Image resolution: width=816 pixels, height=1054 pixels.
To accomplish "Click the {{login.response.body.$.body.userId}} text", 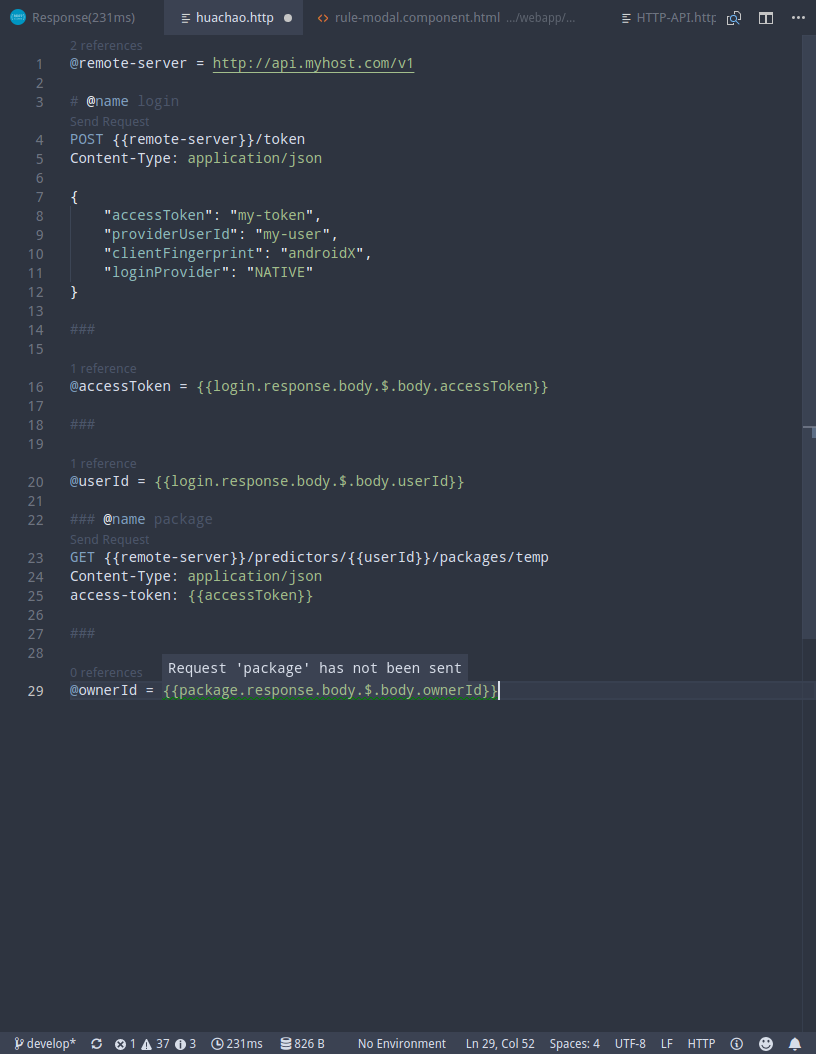I will point(309,481).
